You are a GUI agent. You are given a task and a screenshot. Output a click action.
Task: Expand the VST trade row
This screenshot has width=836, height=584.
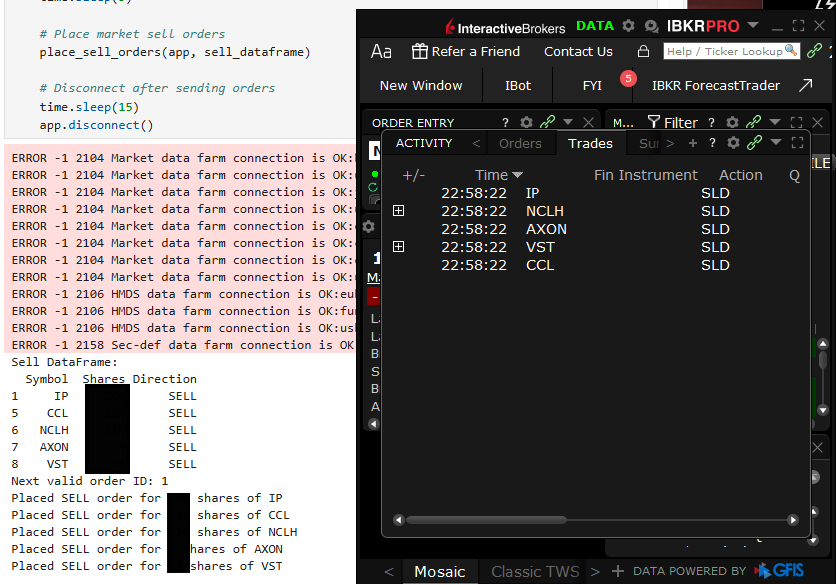click(x=398, y=246)
